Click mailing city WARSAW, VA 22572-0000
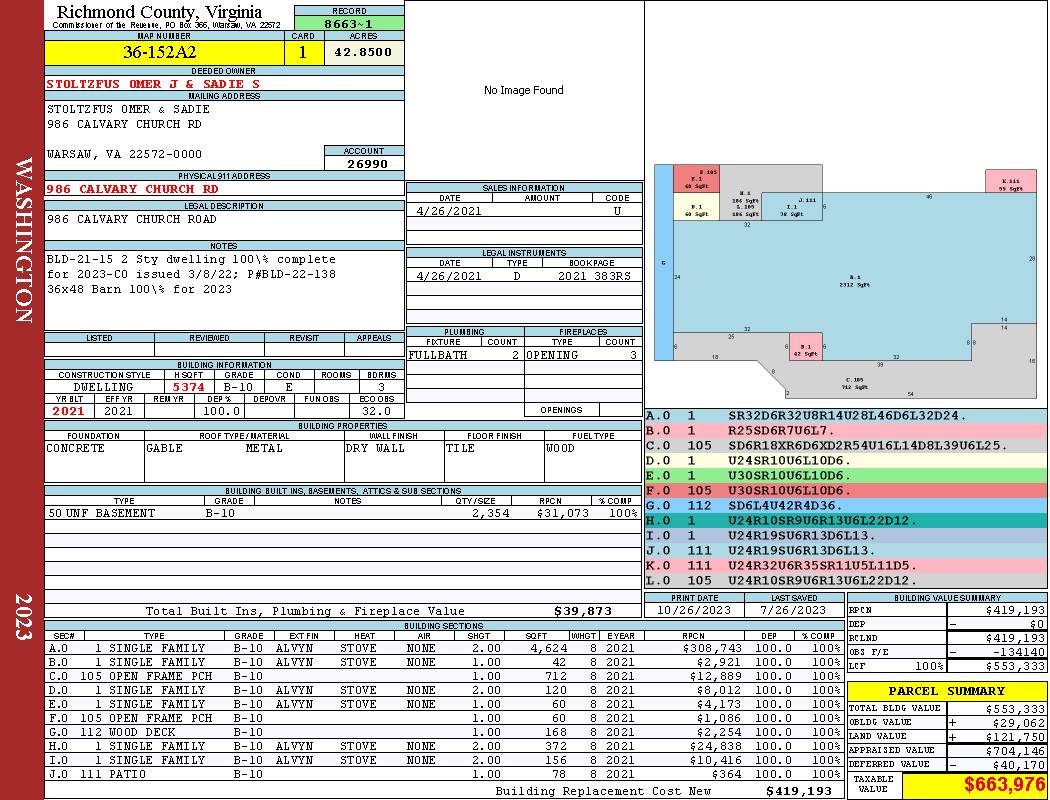Image resolution: width=1050 pixels, height=800 pixels. pos(124,154)
